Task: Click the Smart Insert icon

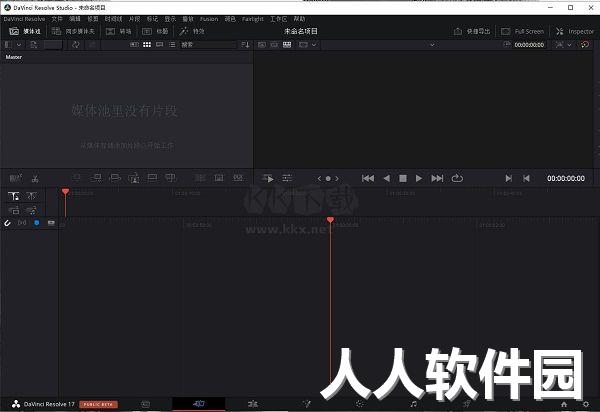Action: (x=77, y=178)
